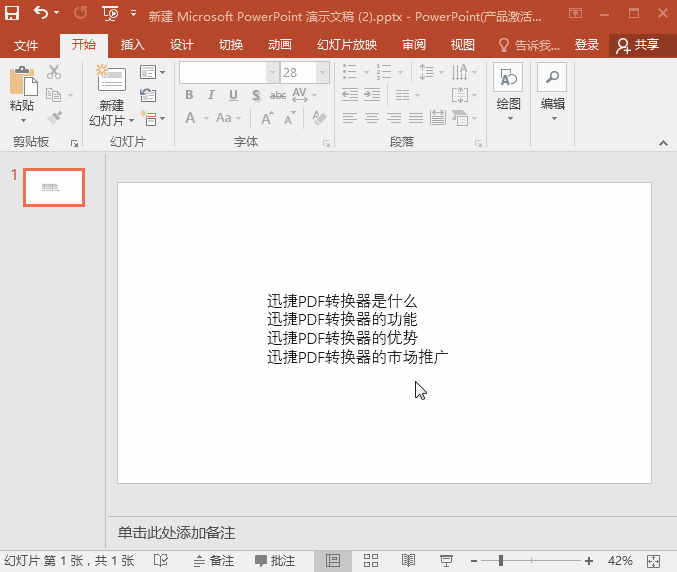677x572 pixels.
Task: Switch to the Animations tab
Action: pos(280,45)
